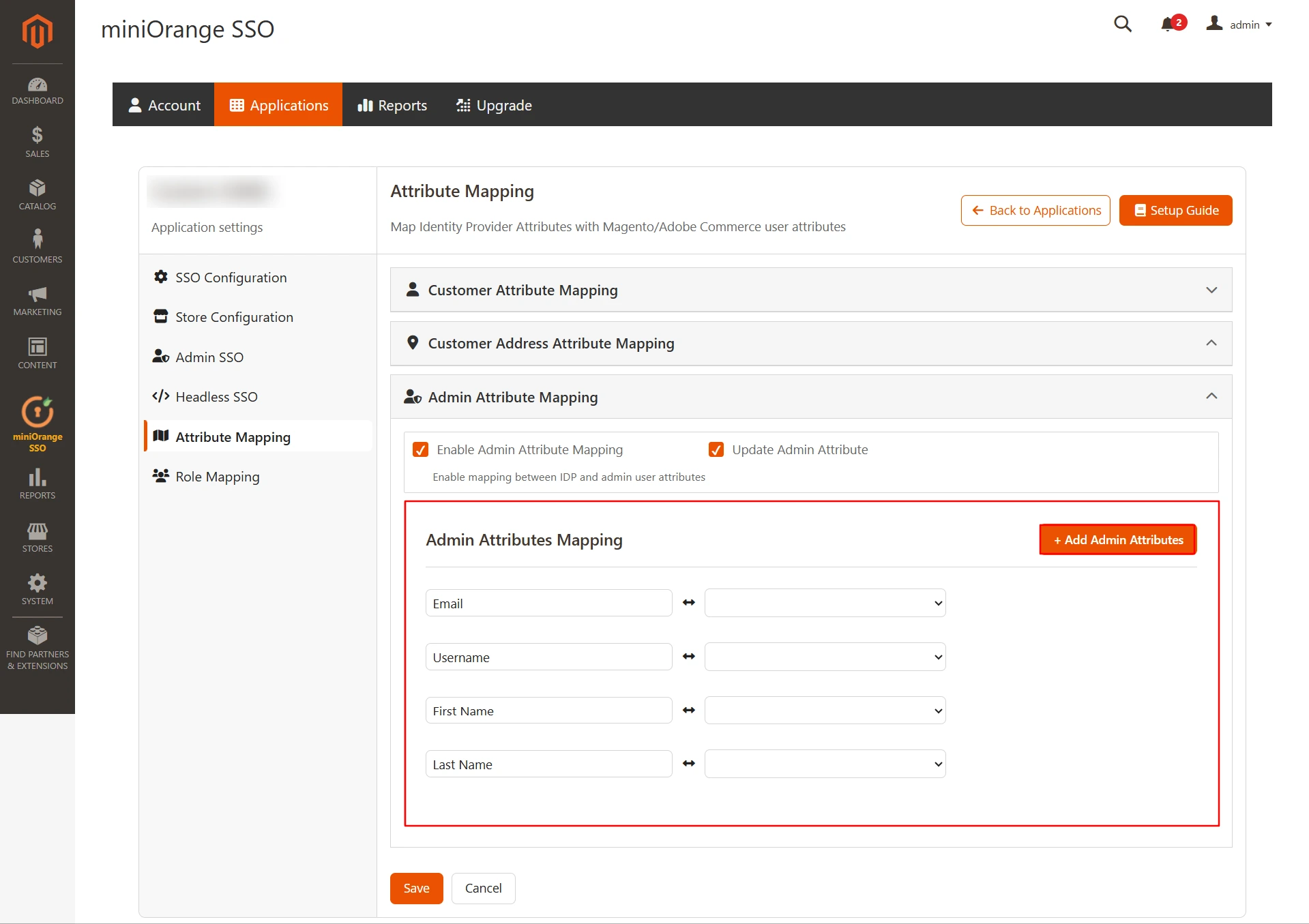
Task: Open the First Name attribute dropdown
Action: click(825, 711)
